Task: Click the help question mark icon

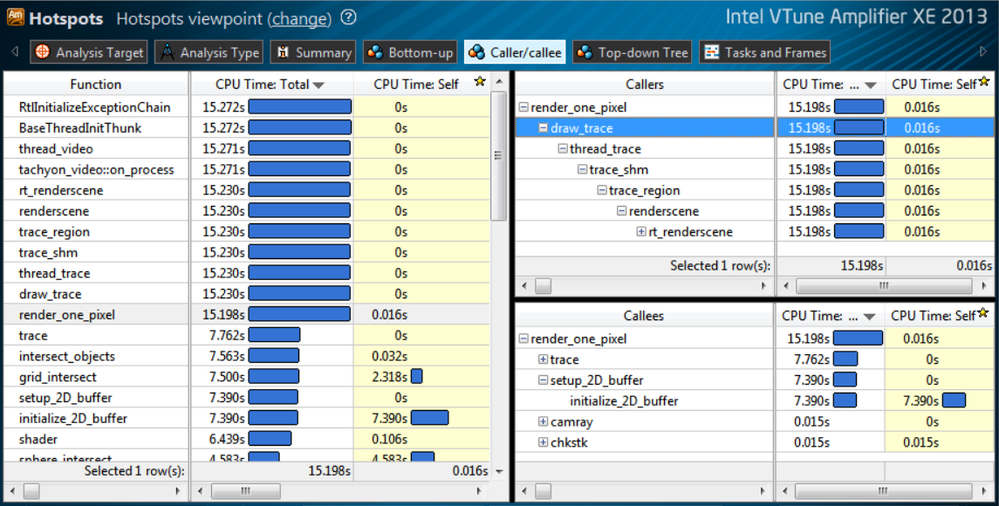Action: click(x=349, y=18)
